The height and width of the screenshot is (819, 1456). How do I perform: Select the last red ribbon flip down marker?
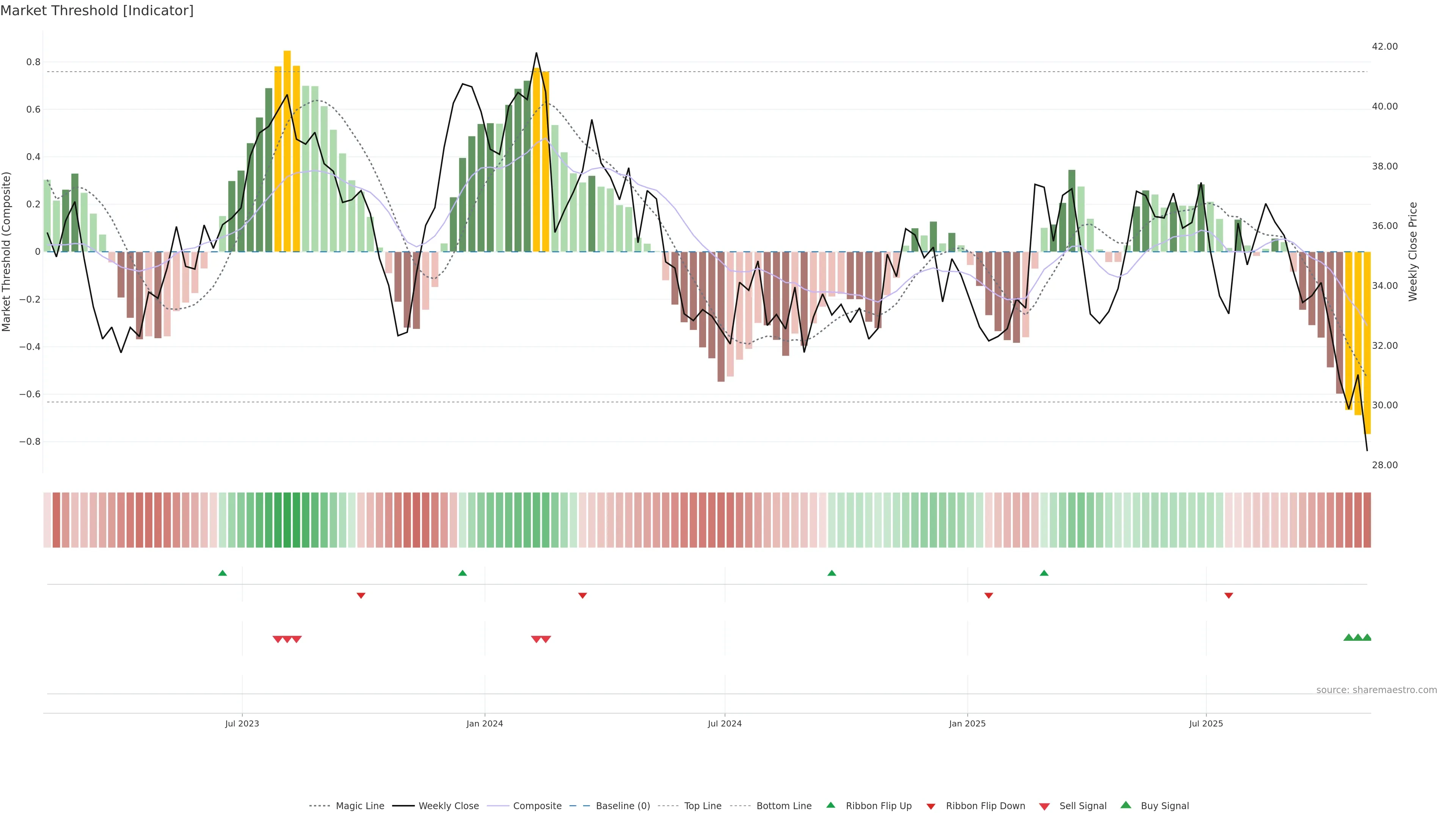[1228, 596]
